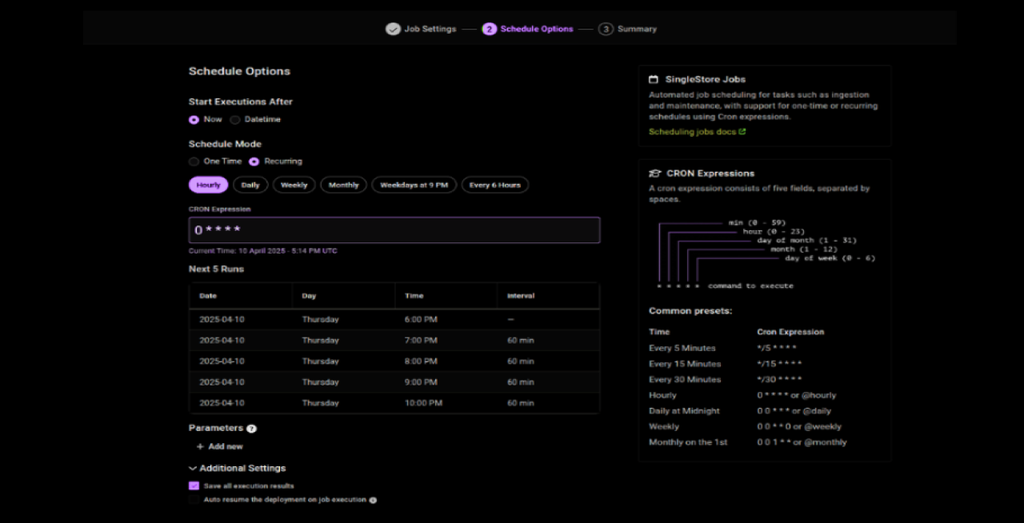Click the Parameters help question mark icon
This screenshot has height=523, width=1024.
coord(252,428)
